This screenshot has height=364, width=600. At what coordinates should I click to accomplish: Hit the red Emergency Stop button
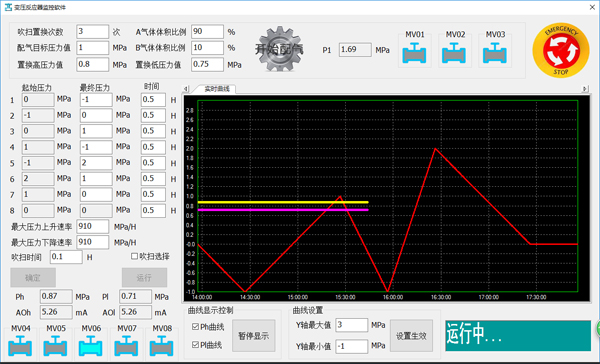tap(561, 50)
